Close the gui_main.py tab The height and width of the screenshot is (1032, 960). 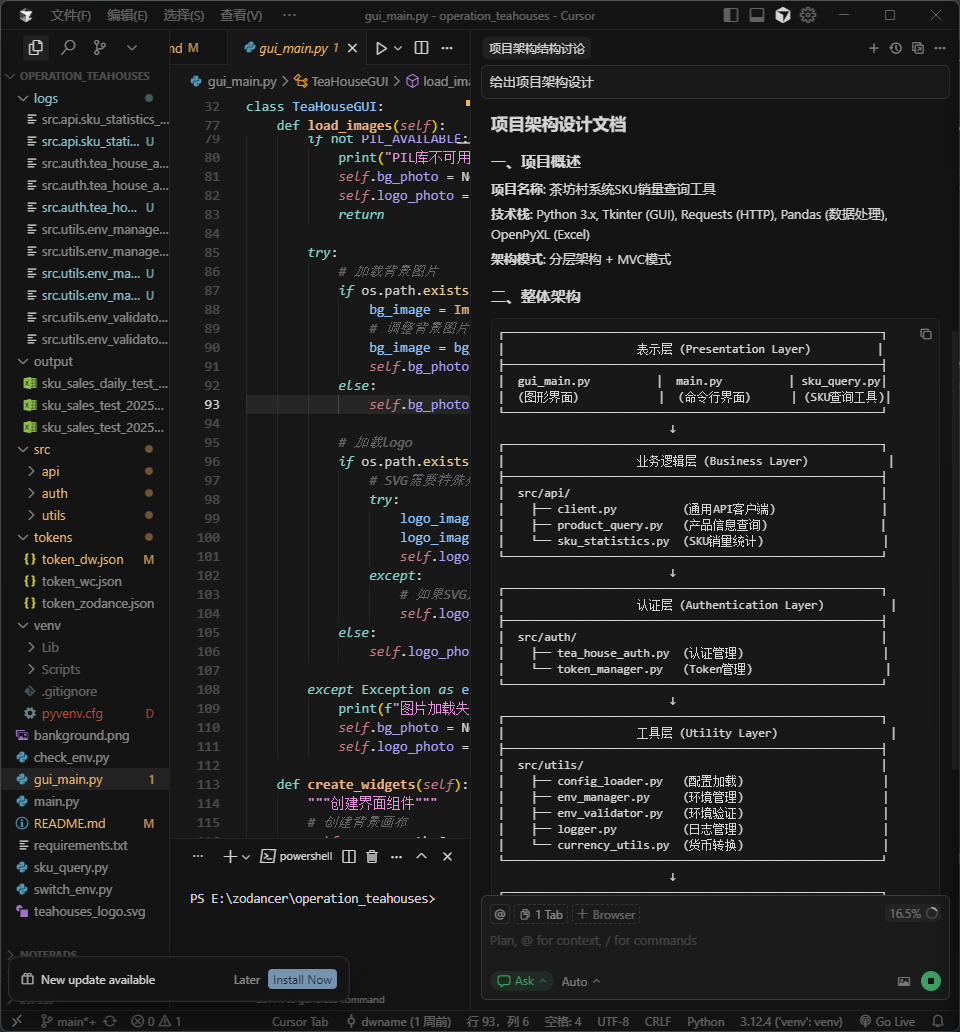tap(353, 48)
